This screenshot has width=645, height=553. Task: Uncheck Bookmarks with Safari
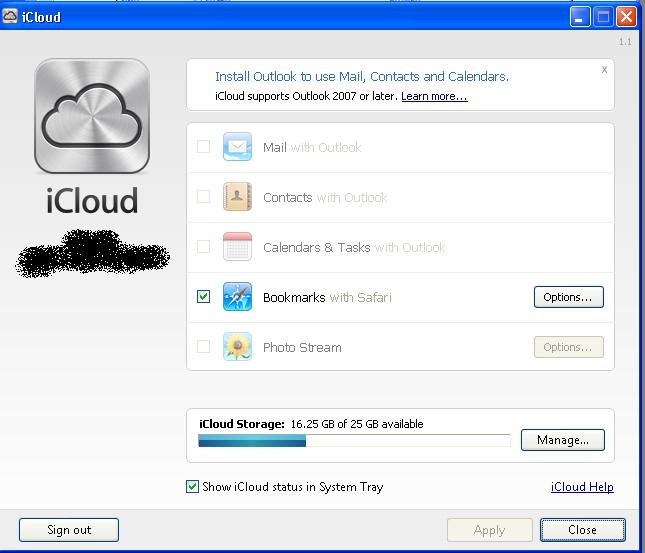[204, 297]
